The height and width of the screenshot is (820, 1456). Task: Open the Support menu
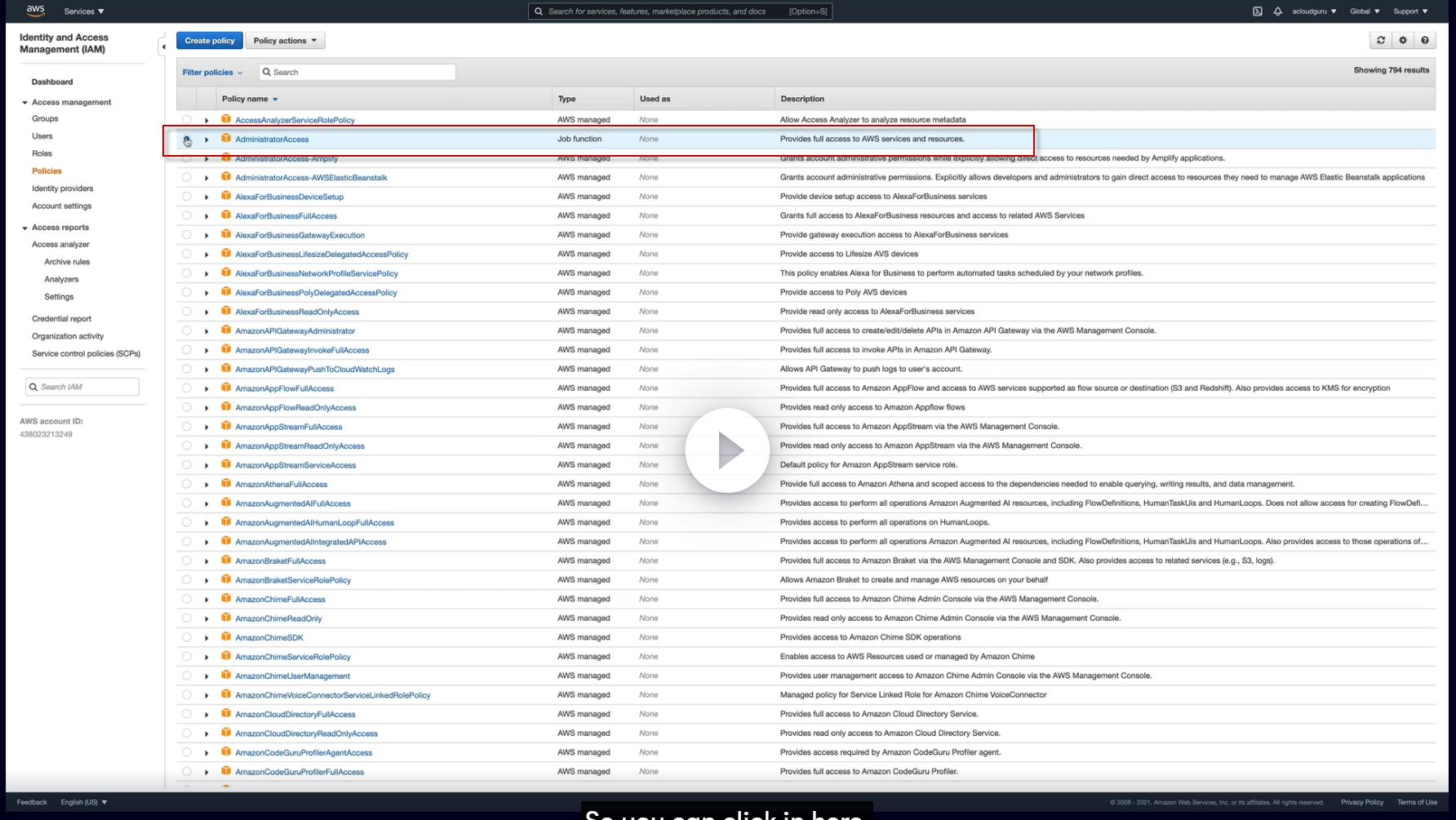pos(1410,11)
